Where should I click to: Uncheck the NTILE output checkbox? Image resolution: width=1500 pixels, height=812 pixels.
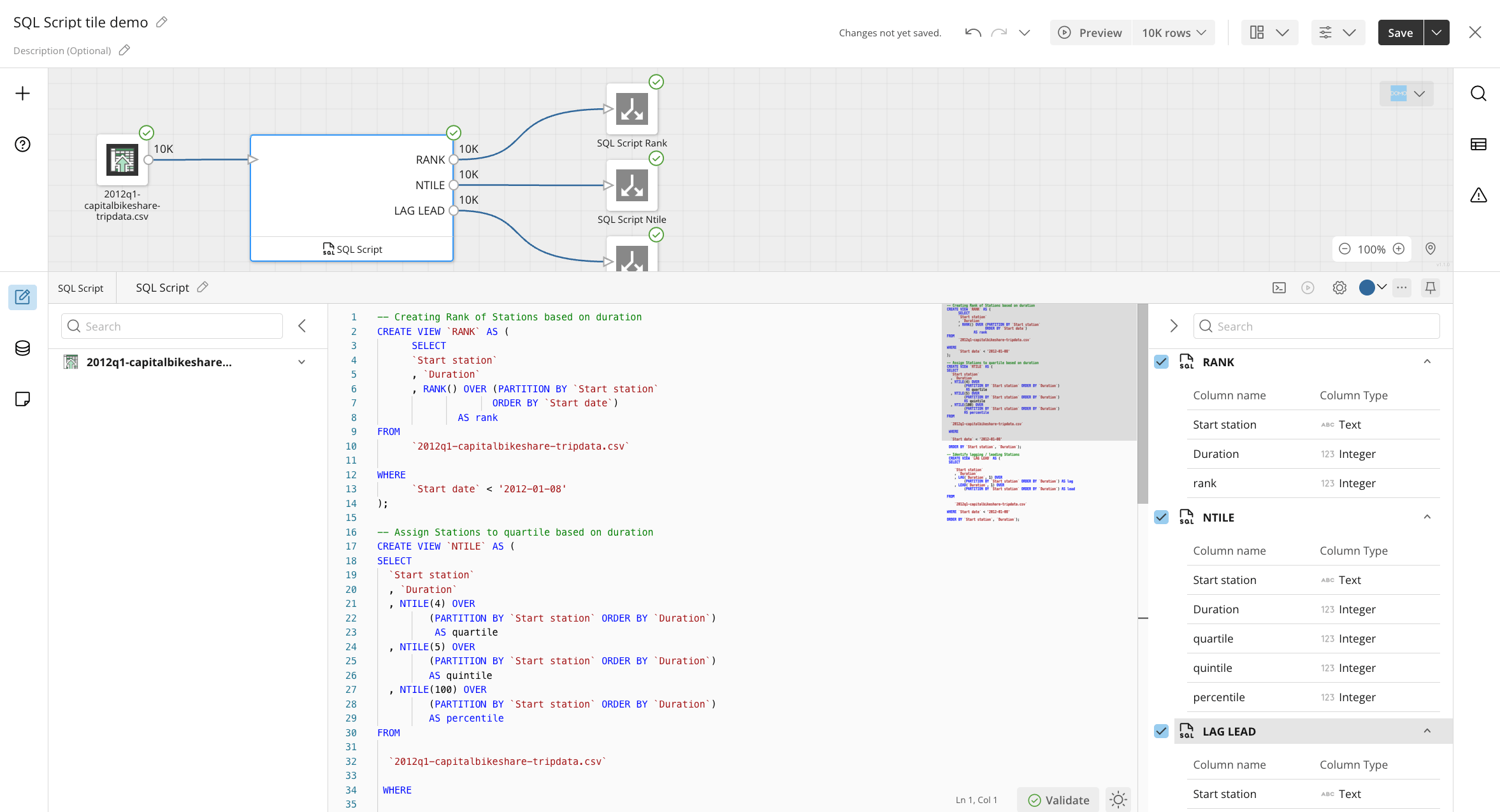click(1162, 518)
